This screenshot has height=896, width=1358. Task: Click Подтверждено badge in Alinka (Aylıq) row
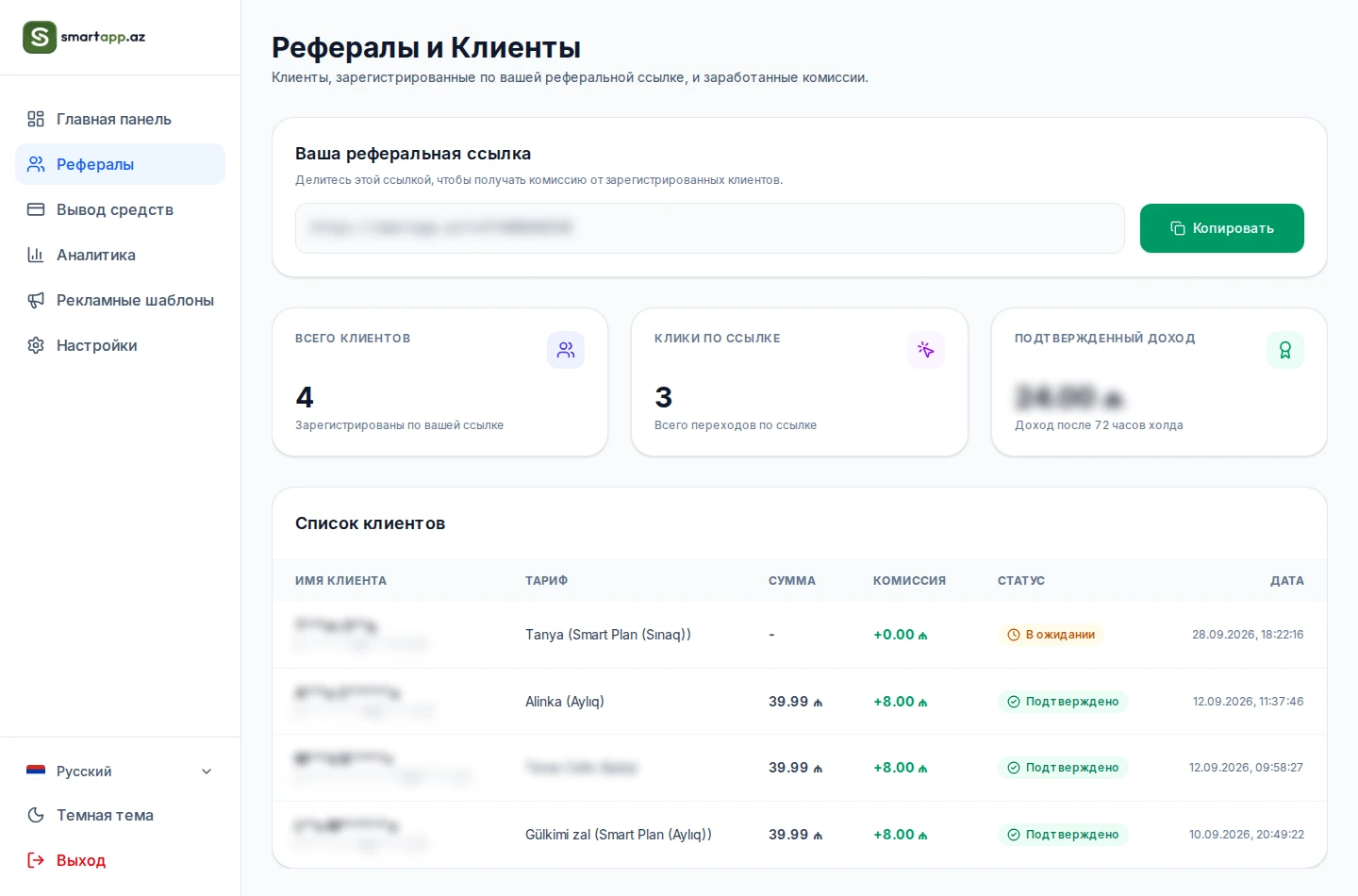(x=1063, y=702)
